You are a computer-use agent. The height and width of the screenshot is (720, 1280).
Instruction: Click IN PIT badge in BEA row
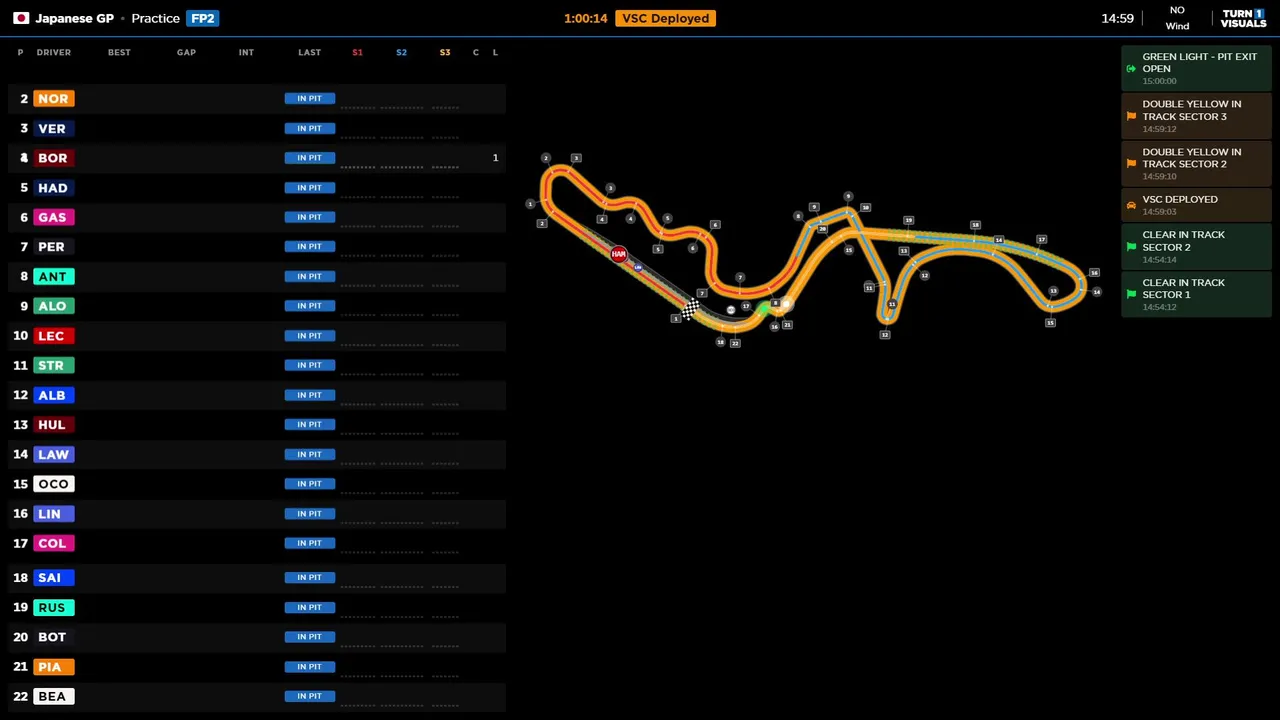[309, 696]
